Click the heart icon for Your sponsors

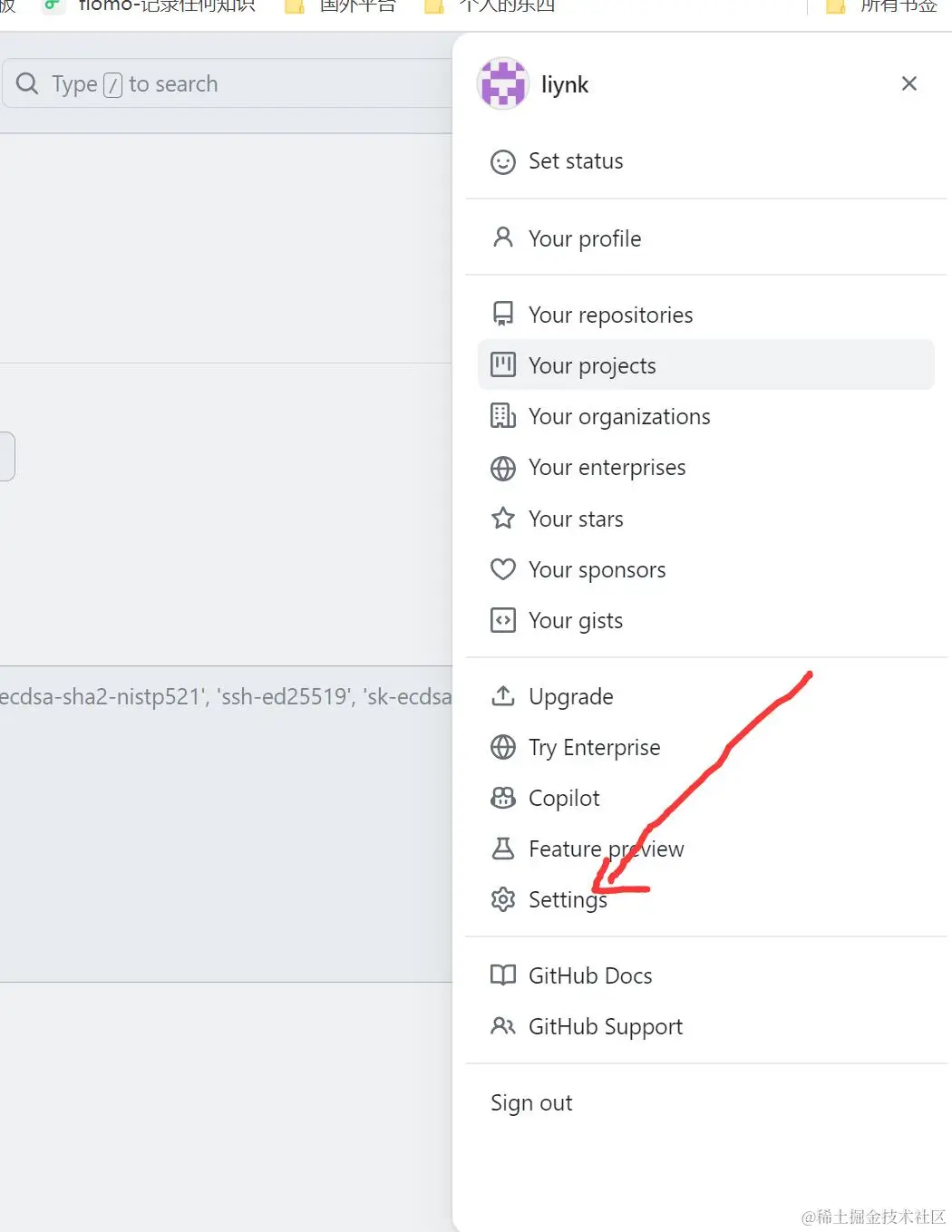click(502, 569)
